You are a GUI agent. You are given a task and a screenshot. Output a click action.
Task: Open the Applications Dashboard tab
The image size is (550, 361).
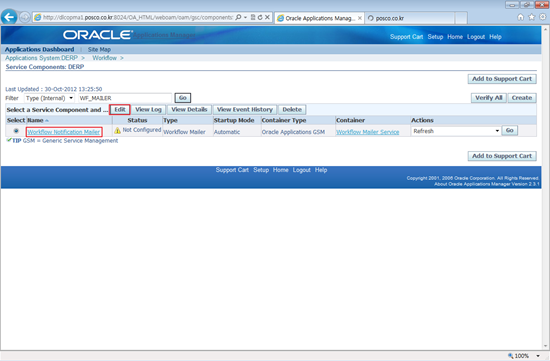point(39,49)
